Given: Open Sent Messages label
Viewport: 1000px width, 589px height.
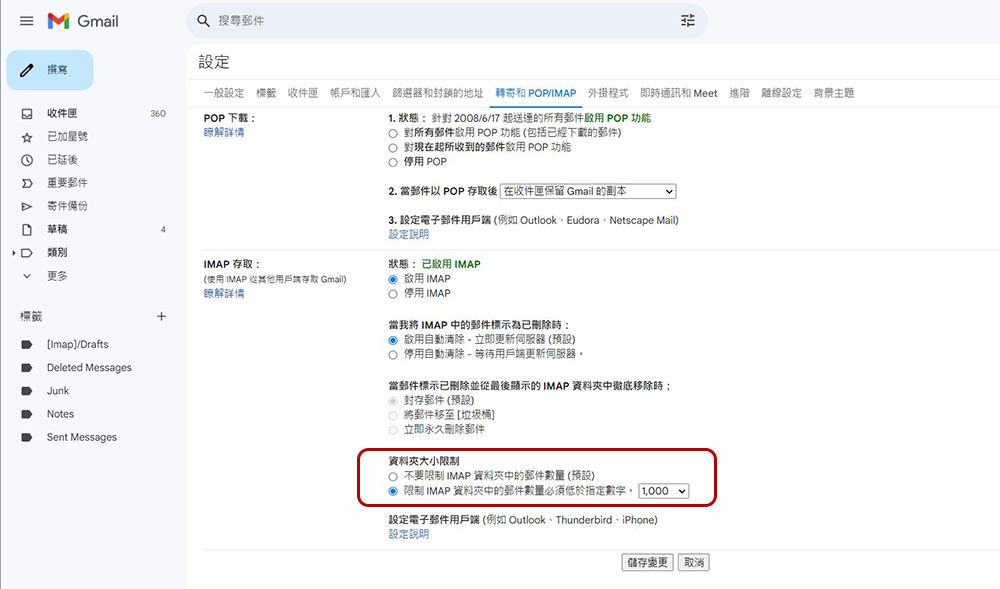Looking at the screenshot, I should pos(82,437).
